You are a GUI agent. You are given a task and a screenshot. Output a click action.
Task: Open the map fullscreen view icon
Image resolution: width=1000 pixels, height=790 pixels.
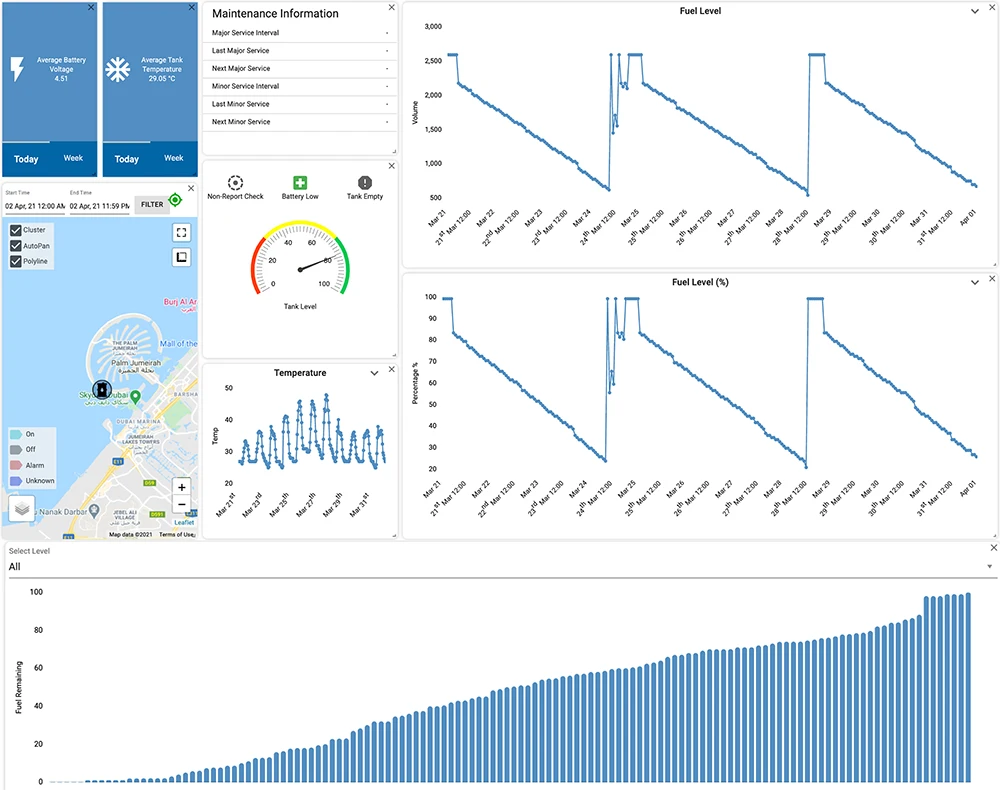[x=182, y=233]
